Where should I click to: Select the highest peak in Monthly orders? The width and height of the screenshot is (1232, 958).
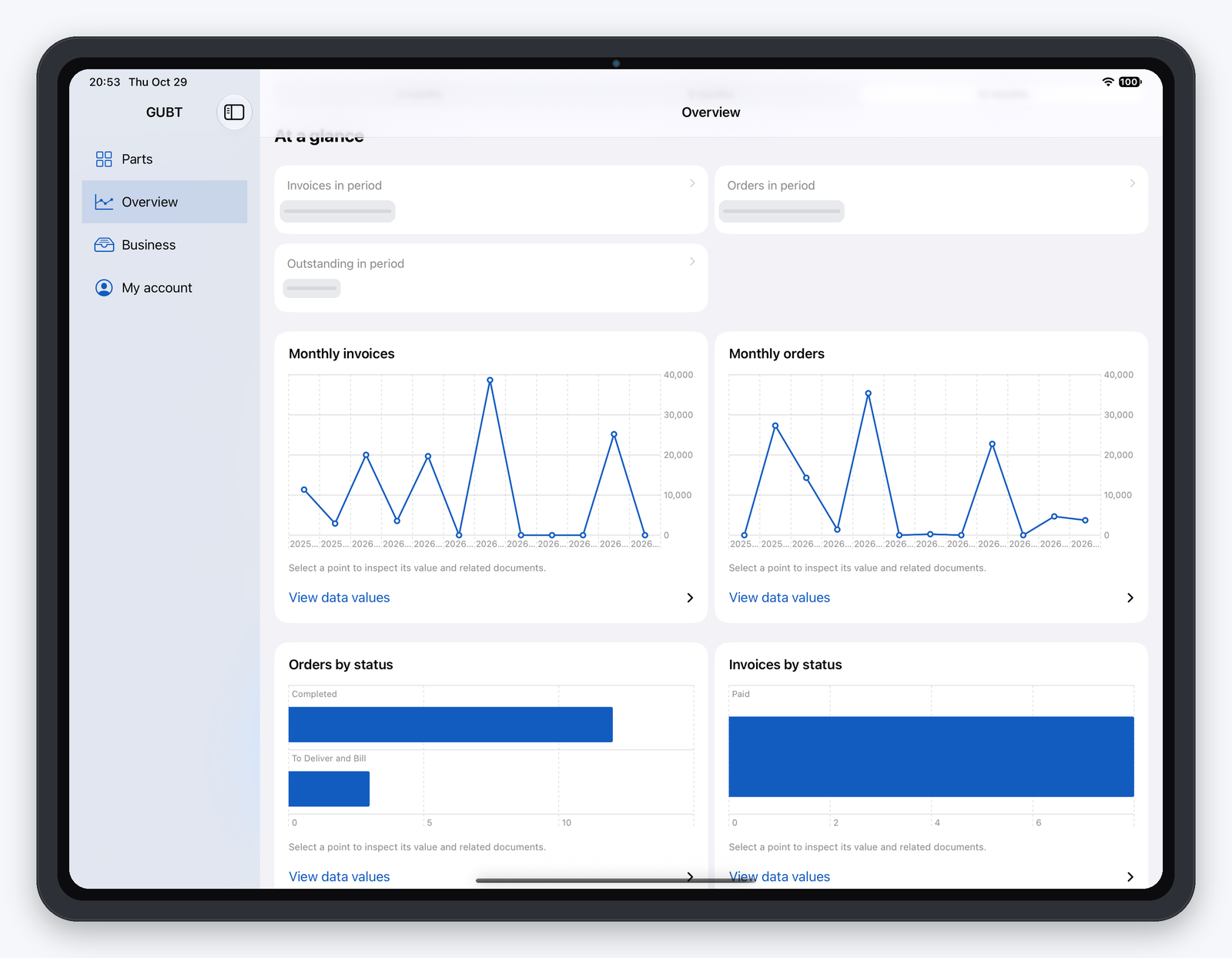(868, 394)
